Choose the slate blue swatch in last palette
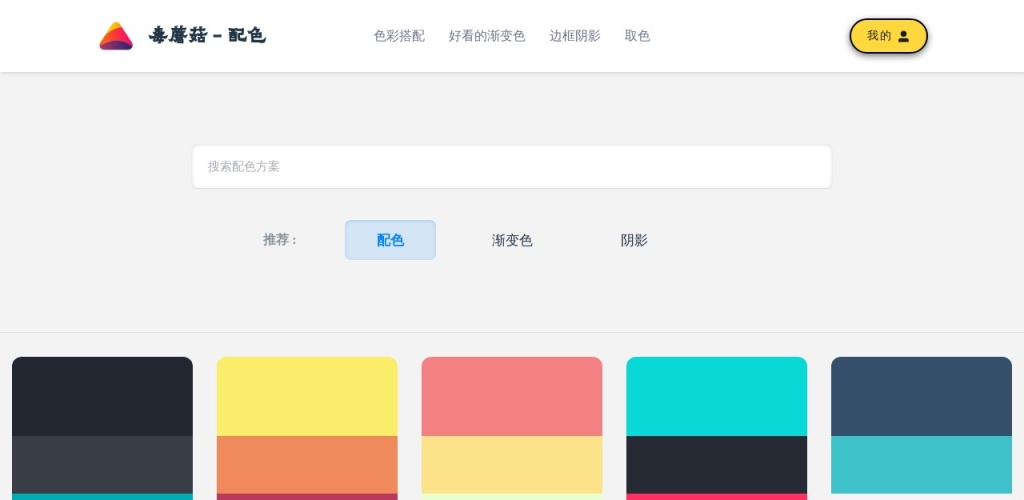The image size is (1024, 500). [921, 397]
